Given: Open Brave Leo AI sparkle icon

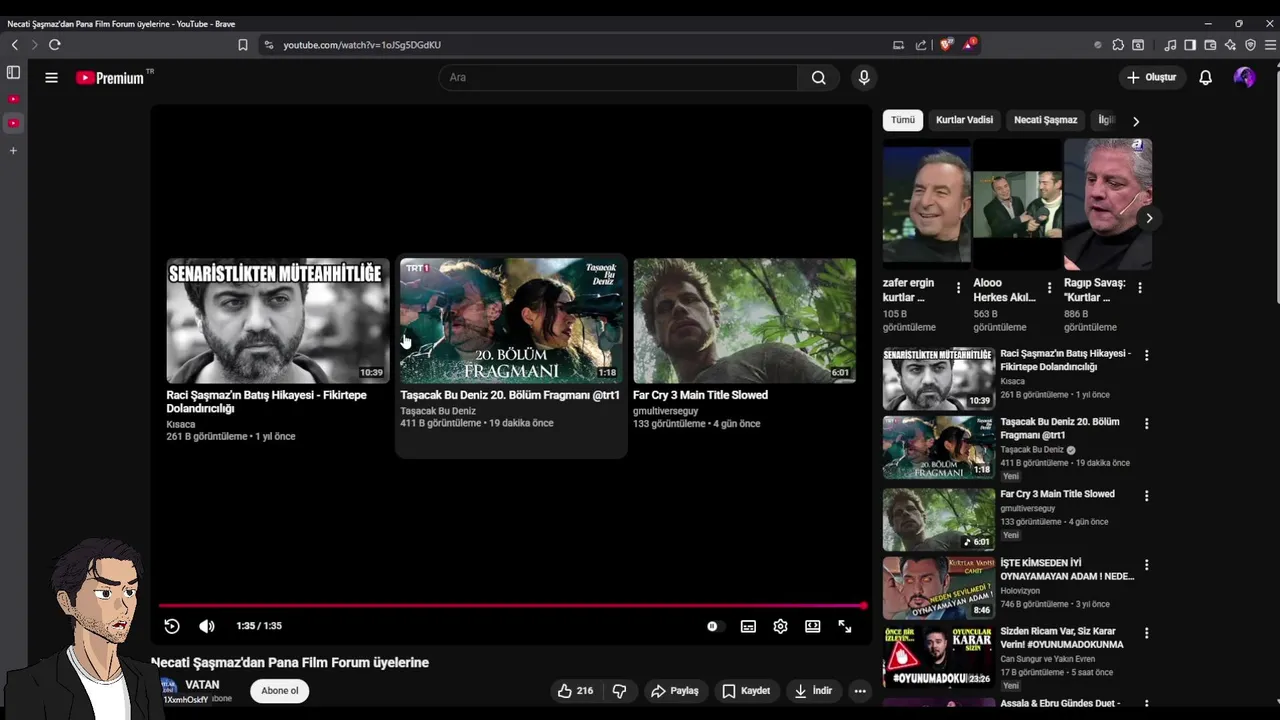Looking at the screenshot, I should coord(1230,45).
